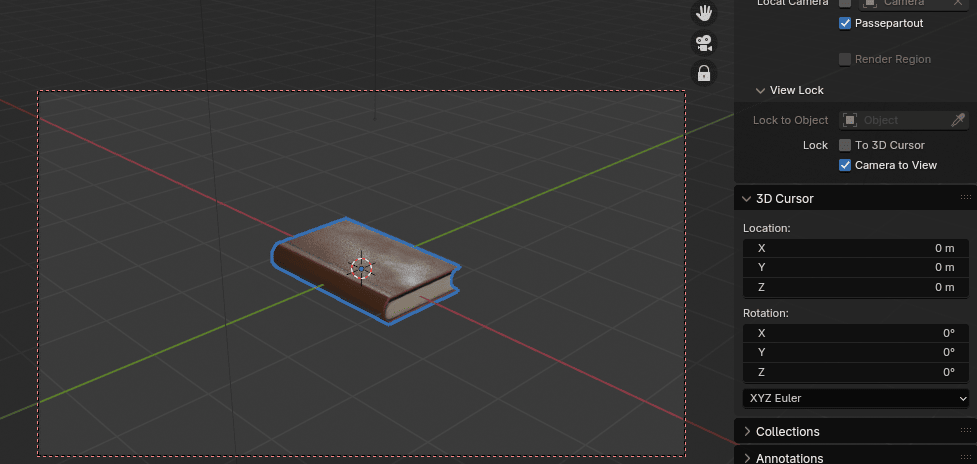Collapse the View Lock subpanel
Screen dimensions: 977x464
760,90
